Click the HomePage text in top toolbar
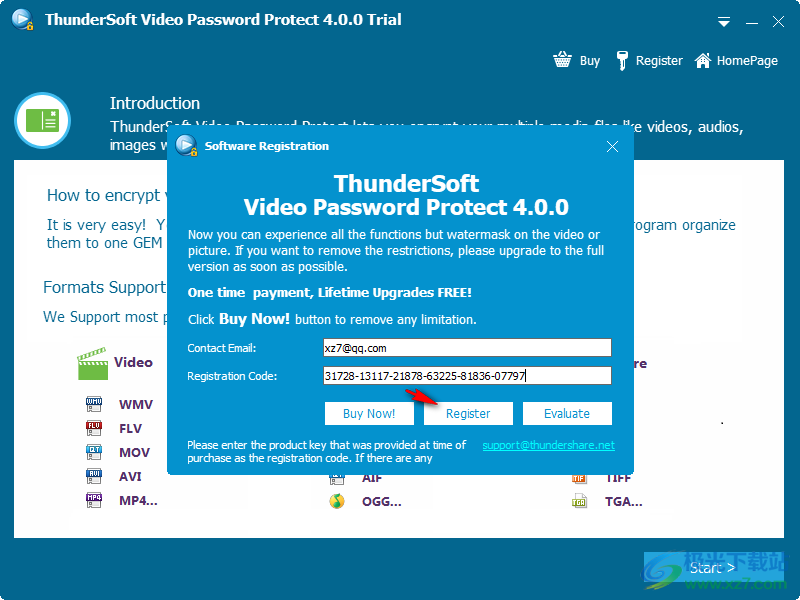This screenshot has width=800, height=600. [747, 61]
